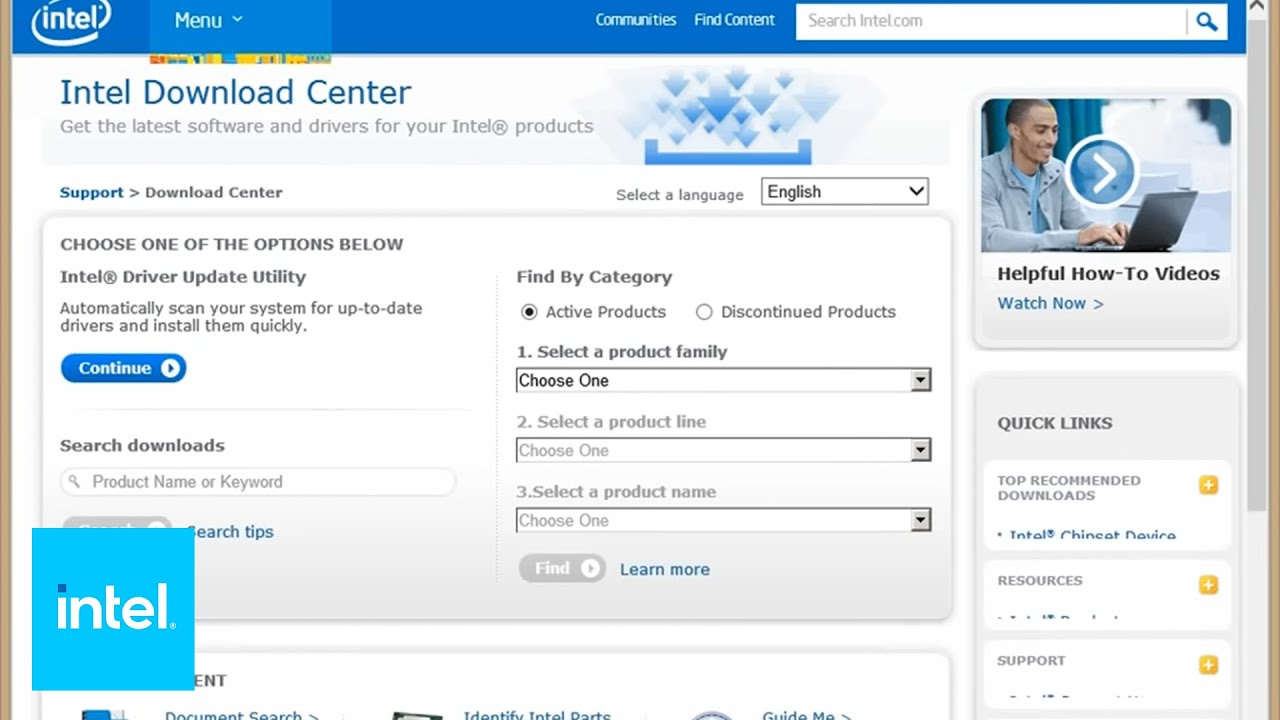This screenshot has width=1280, height=720.
Task: Click the Search Intel.com field
Action: coord(990,21)
